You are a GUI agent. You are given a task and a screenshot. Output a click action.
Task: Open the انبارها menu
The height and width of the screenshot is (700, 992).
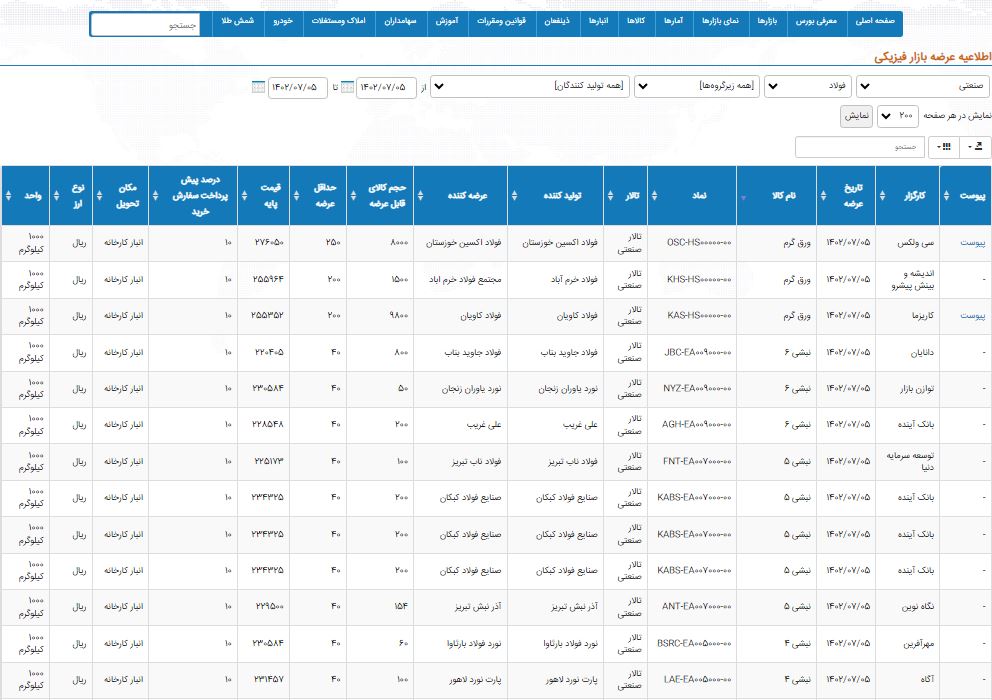(x=598, y=22)
